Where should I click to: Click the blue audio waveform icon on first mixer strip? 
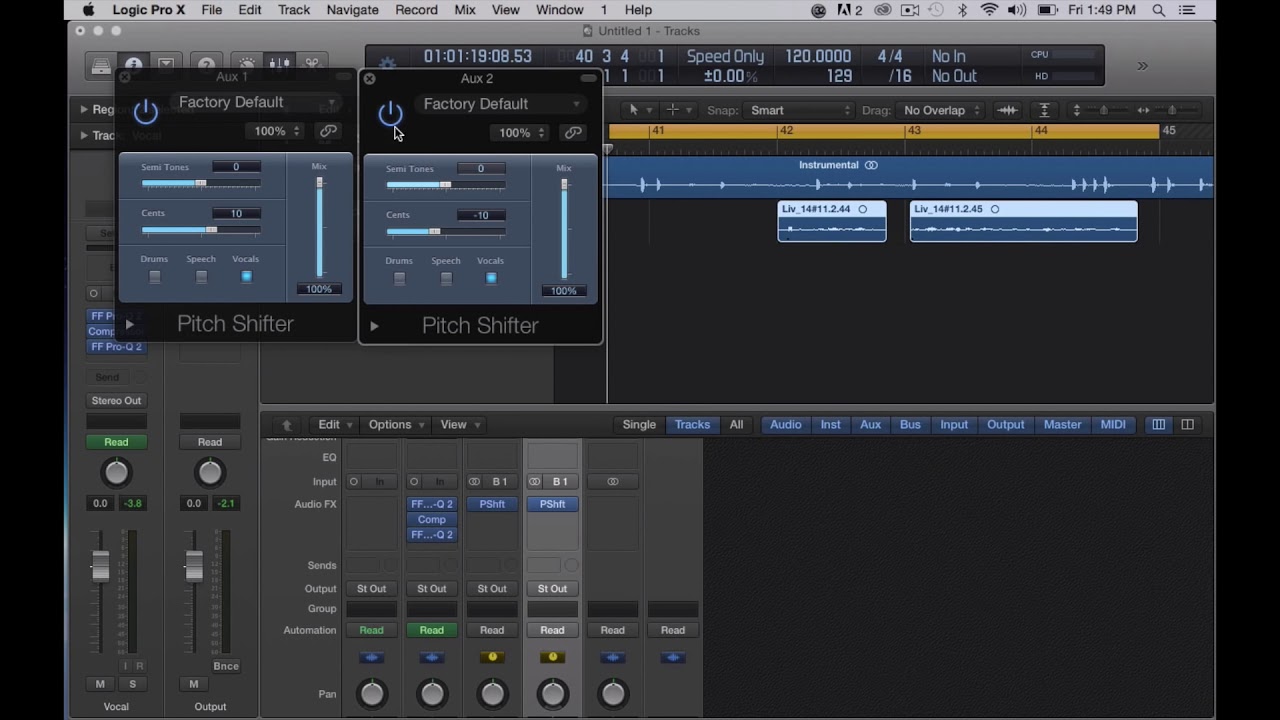[371, 657]
